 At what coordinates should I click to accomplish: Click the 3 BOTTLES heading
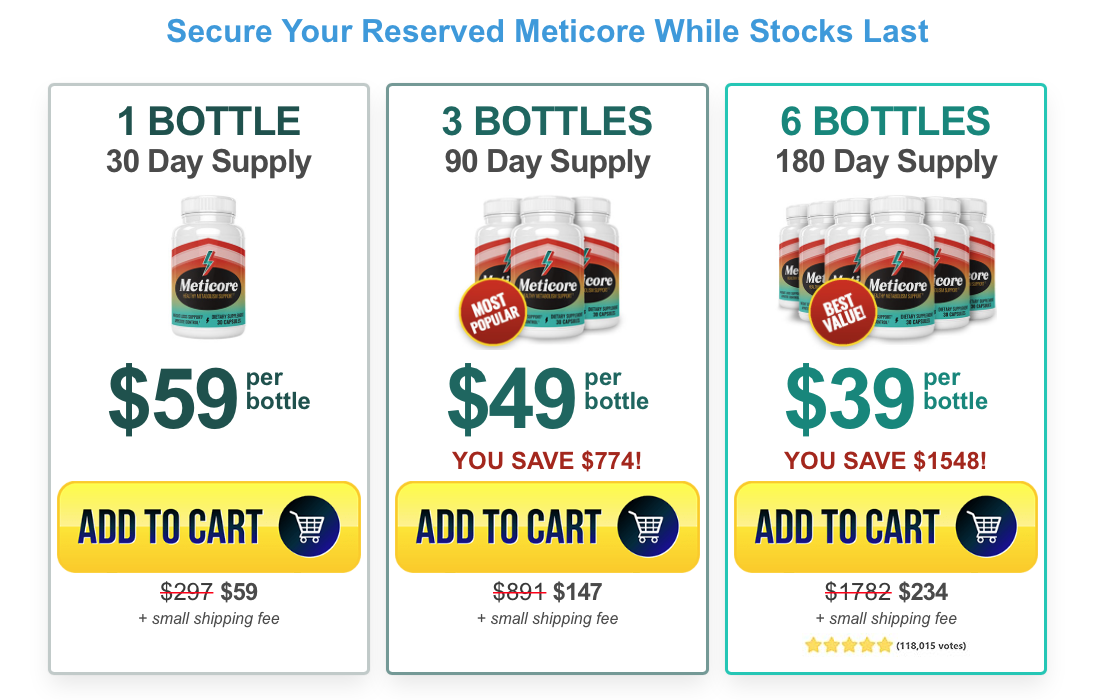pos(547,122)
